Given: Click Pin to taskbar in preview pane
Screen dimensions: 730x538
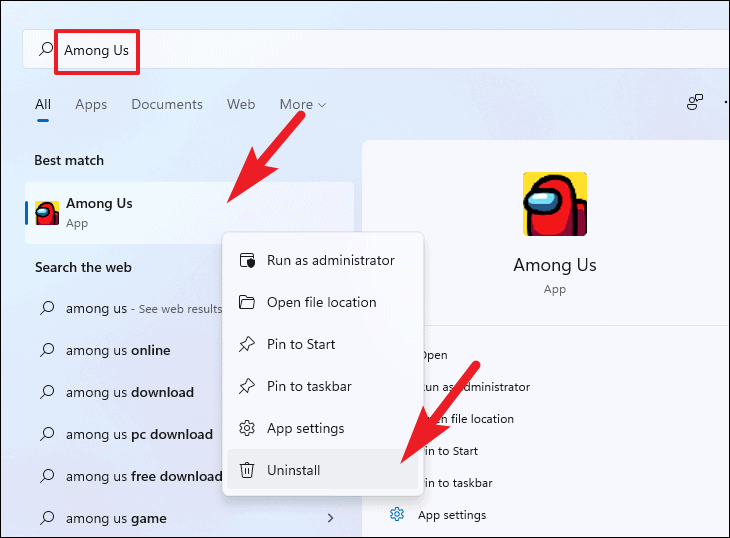Looking at the screenshot, I should point(459,483).
